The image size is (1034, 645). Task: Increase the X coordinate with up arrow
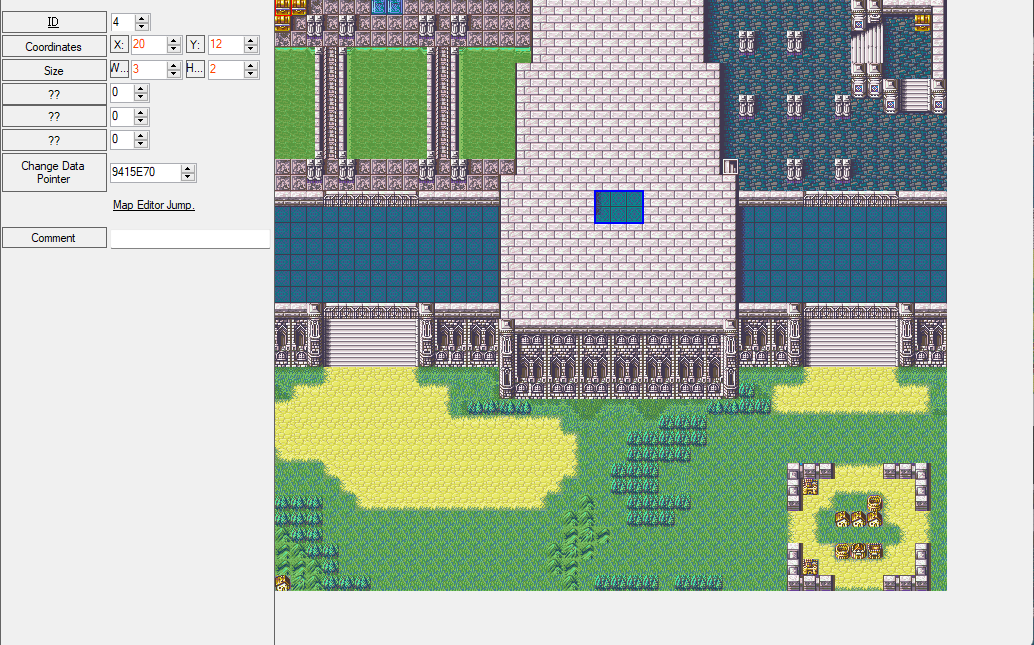(x=173, y=40)
